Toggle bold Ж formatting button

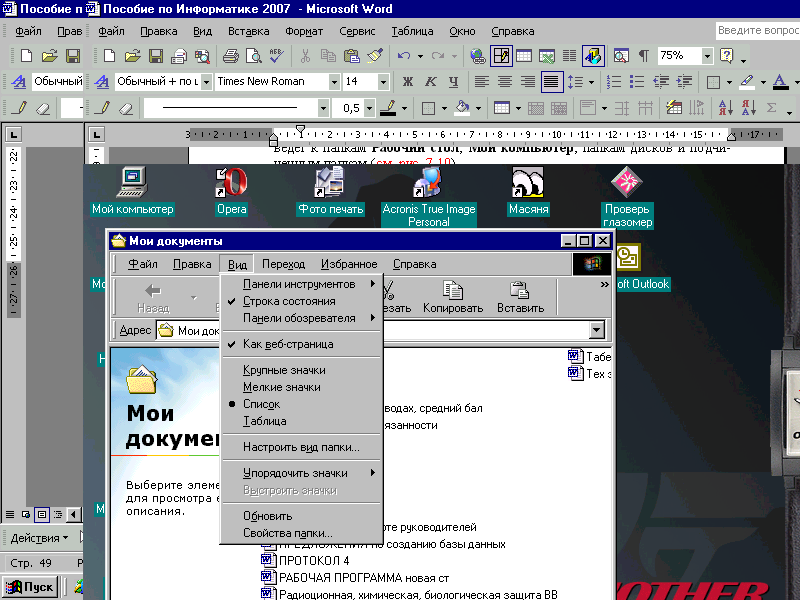click(407, 82)
